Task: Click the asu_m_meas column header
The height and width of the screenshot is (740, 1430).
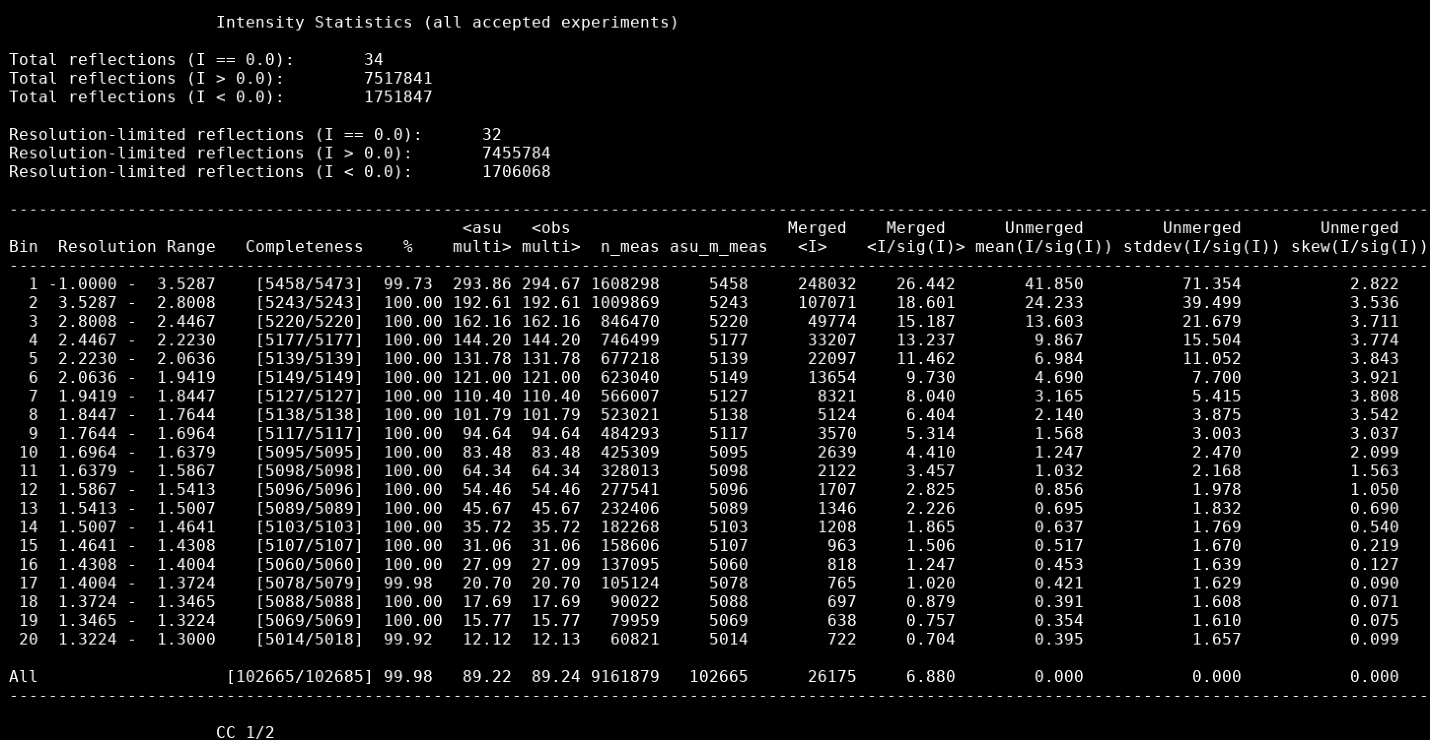Action: point(719,246)
